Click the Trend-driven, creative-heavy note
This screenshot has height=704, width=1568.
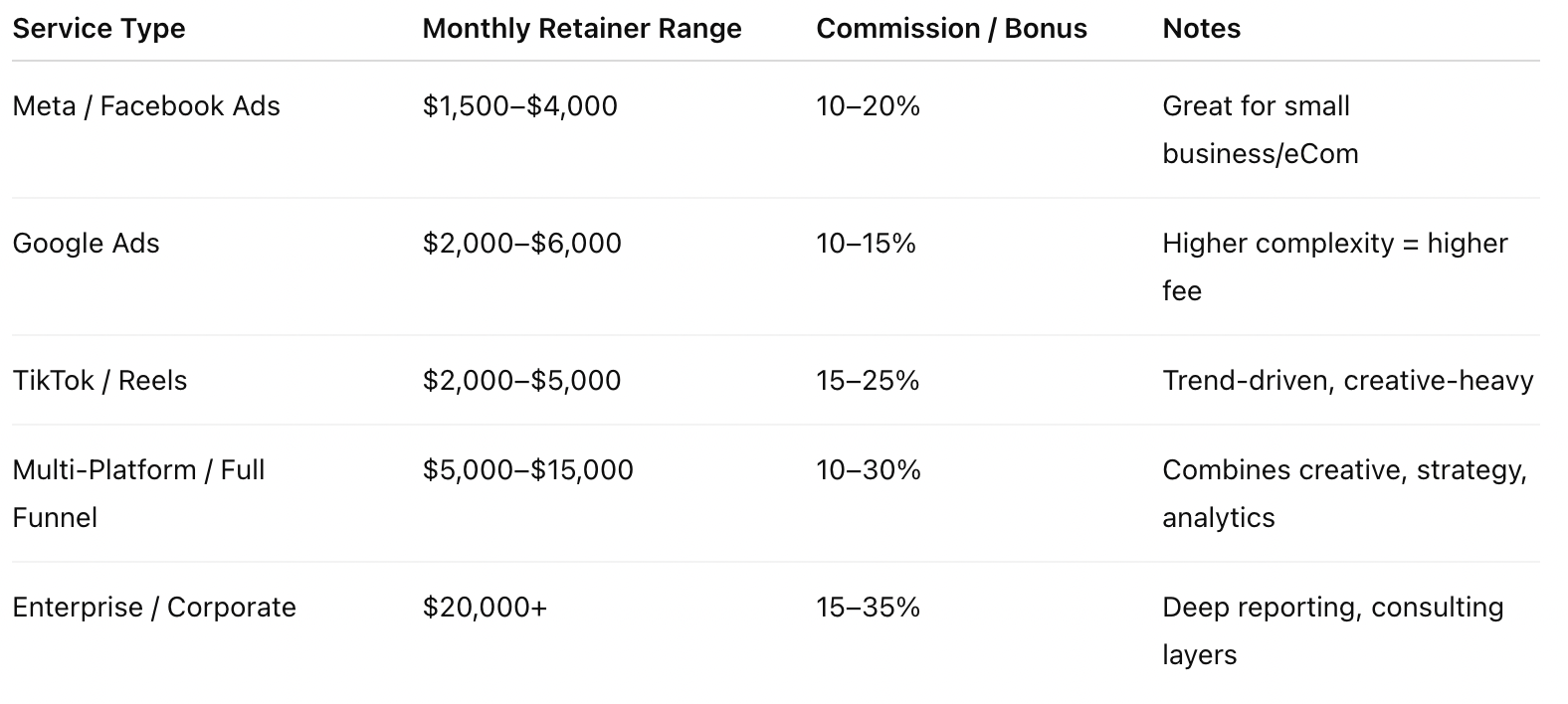[1348, 381]
